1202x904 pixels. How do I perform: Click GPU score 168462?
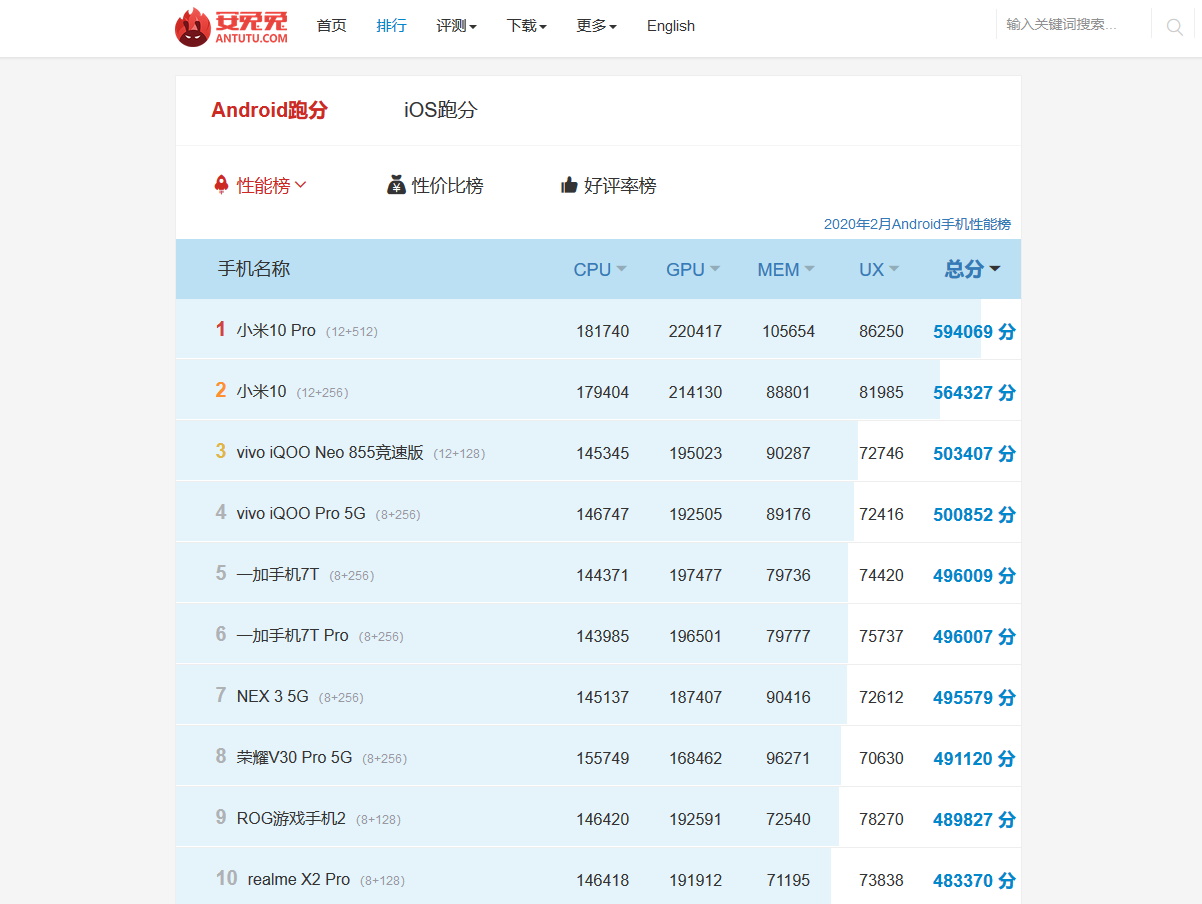(695, 758)
